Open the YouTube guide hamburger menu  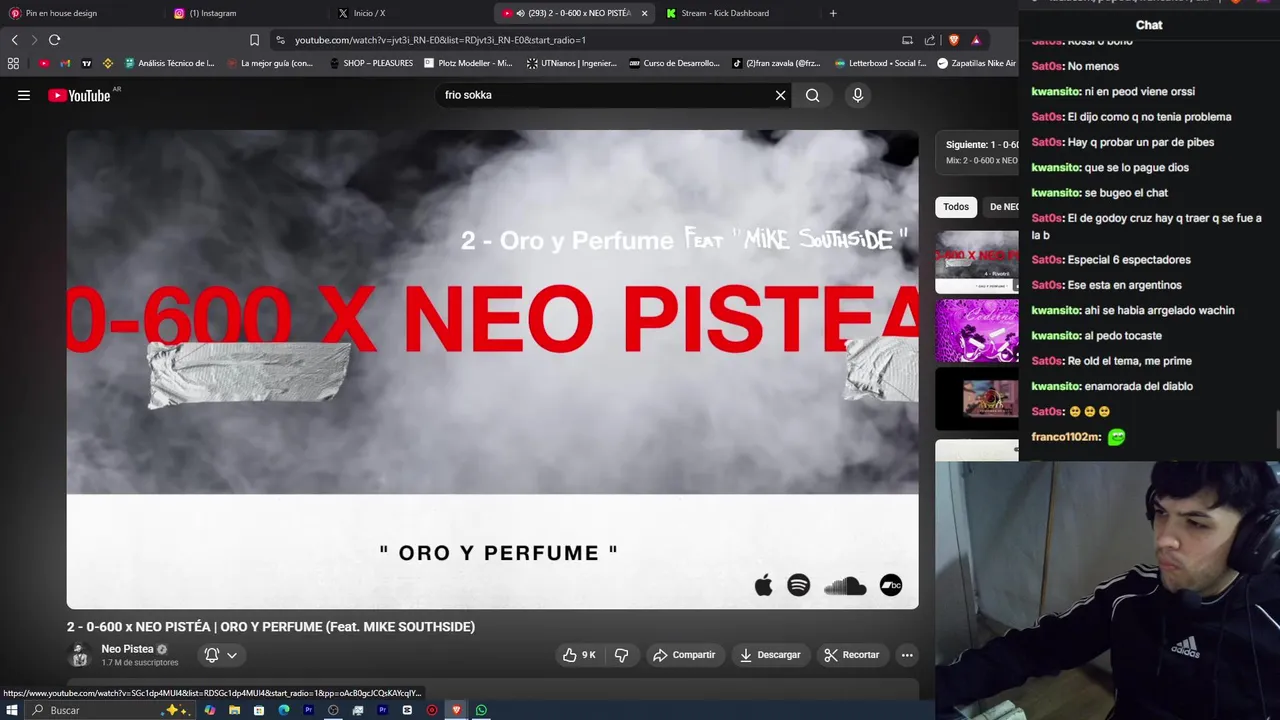(24, 95)
